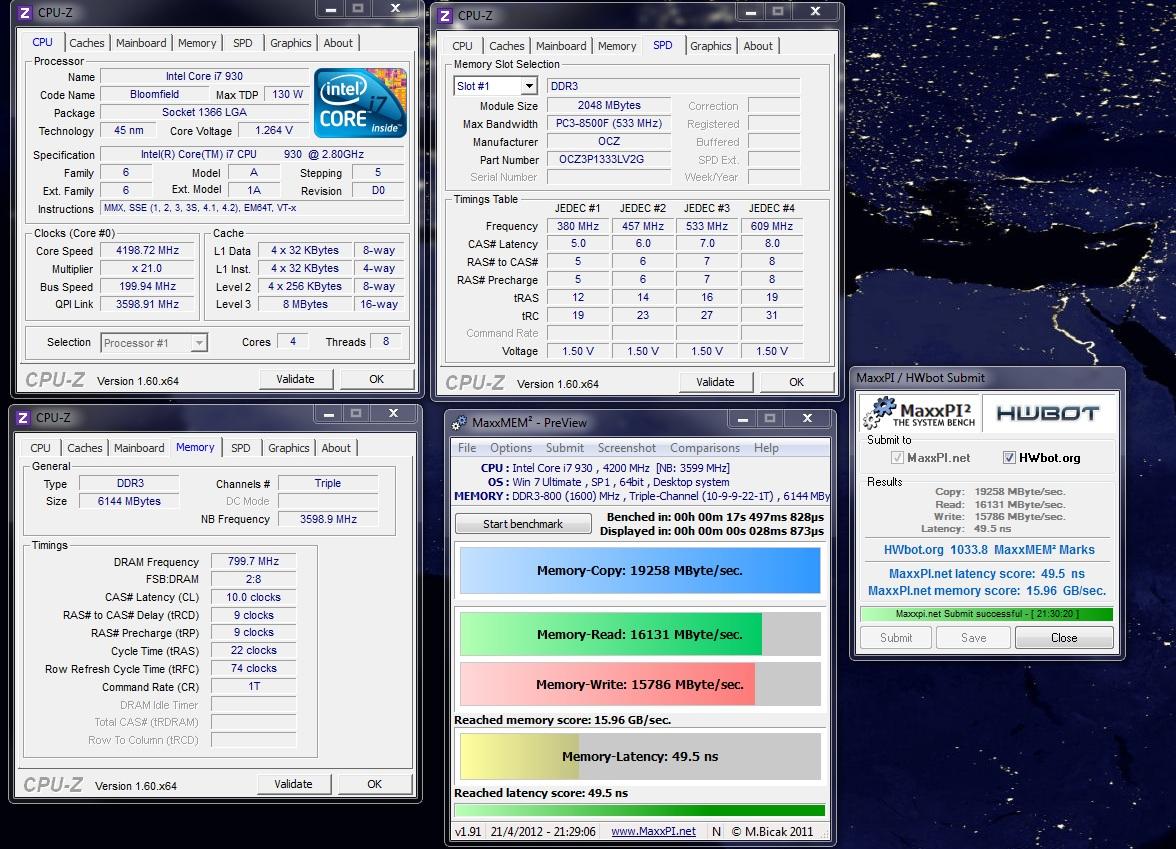1176x849 pixels.
Task: Click the Manufacturer value OCZ
Action: 608,142
